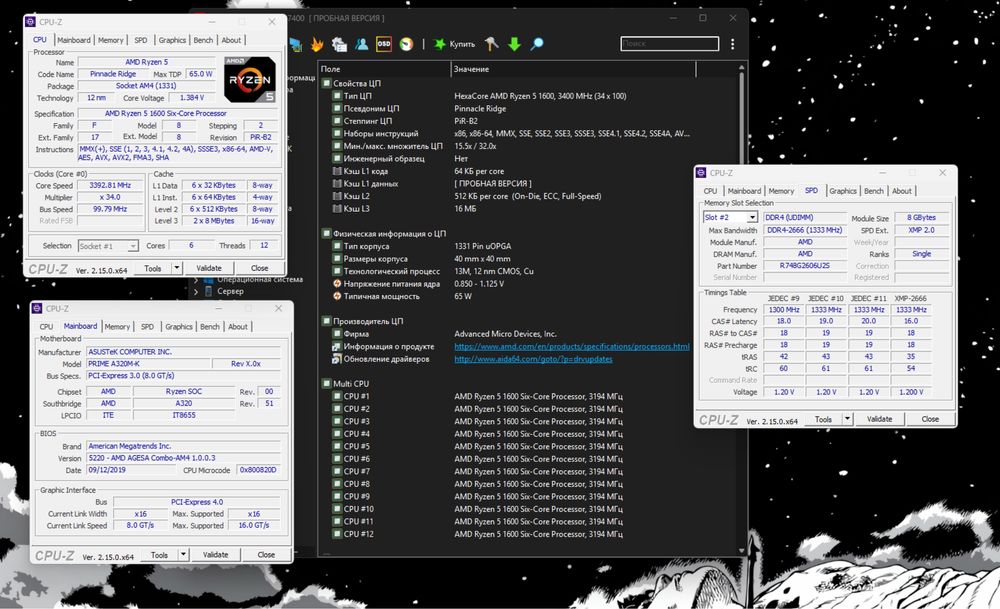Click the hammer tools icon in AIDA64 toolbar
Viewport: 1000px width, 609px height.
[491, 44]
